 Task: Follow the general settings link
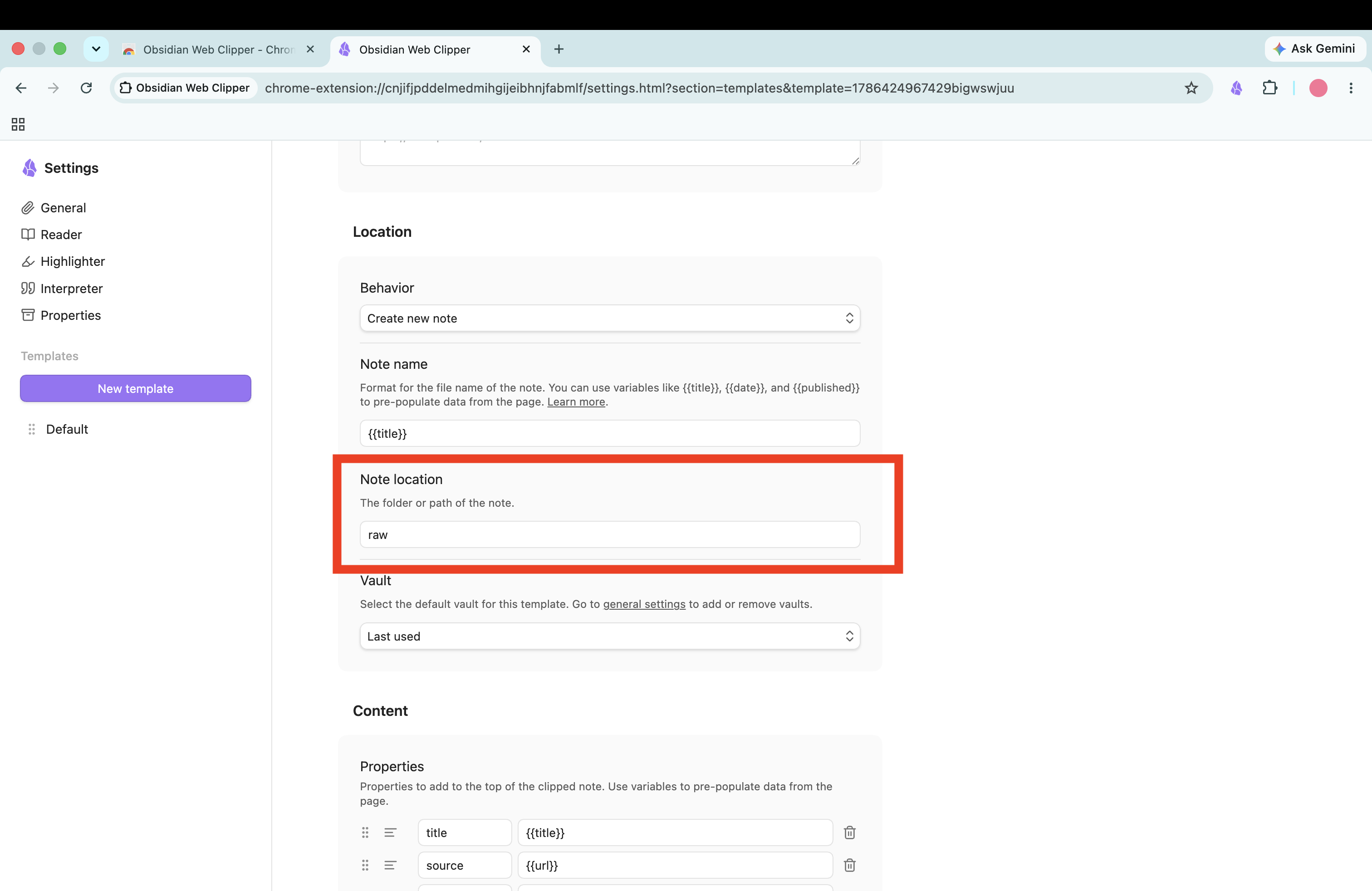644,604
